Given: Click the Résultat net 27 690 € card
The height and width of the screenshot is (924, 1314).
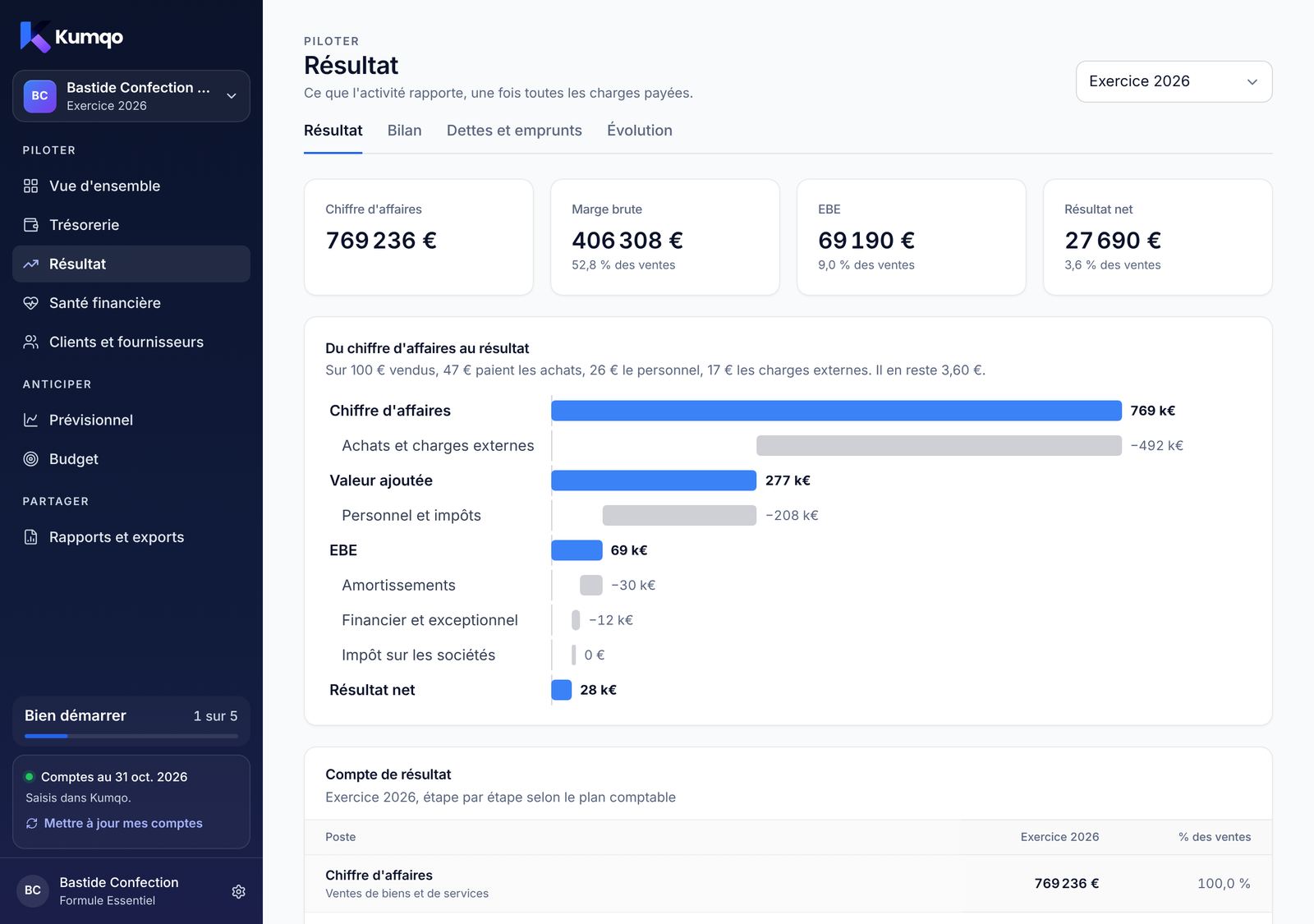Looking at the screenshot, I should click(1158, 237).
